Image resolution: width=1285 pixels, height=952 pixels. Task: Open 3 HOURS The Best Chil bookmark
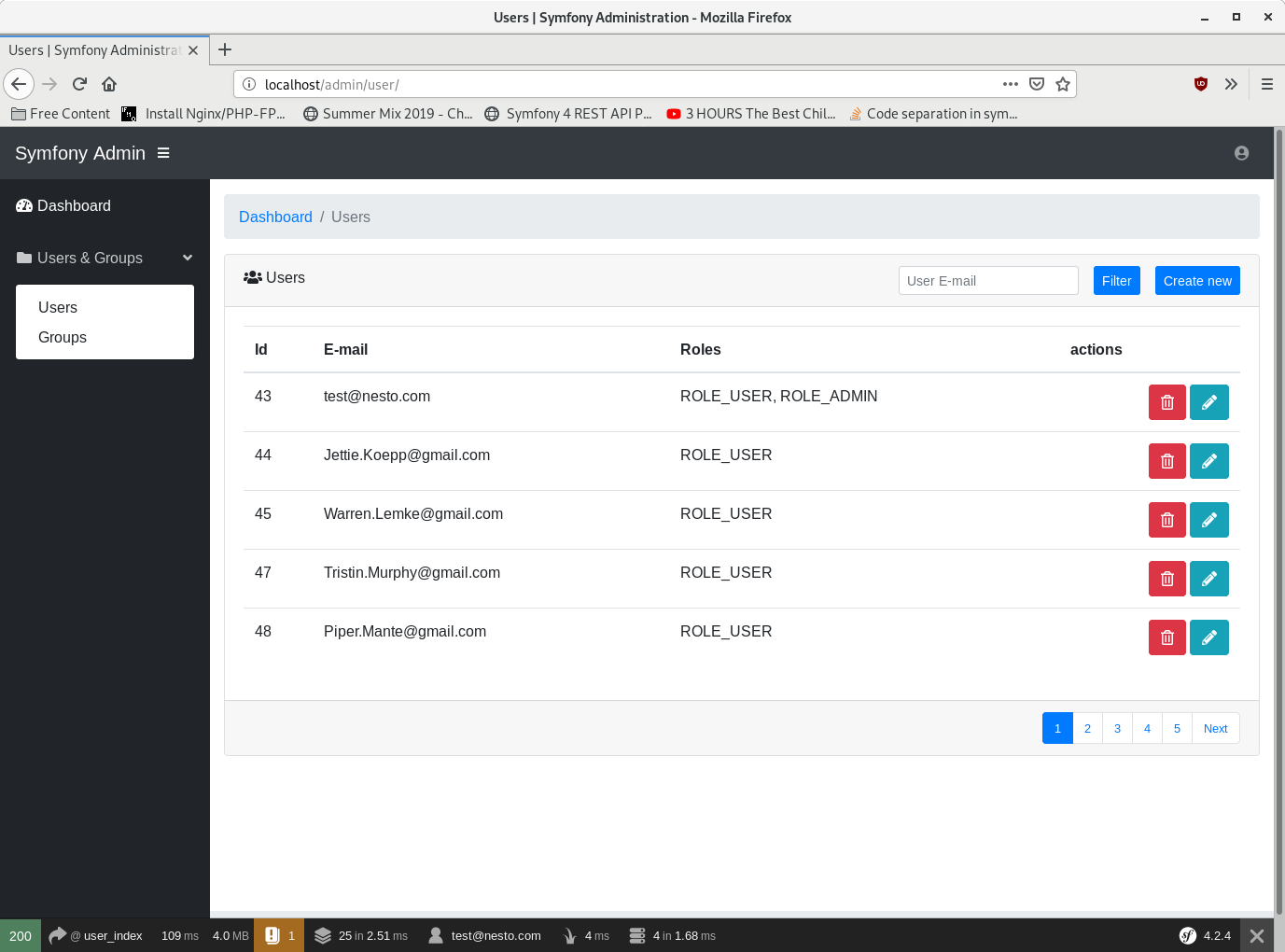pyautogui.click(x=751, y=113)
